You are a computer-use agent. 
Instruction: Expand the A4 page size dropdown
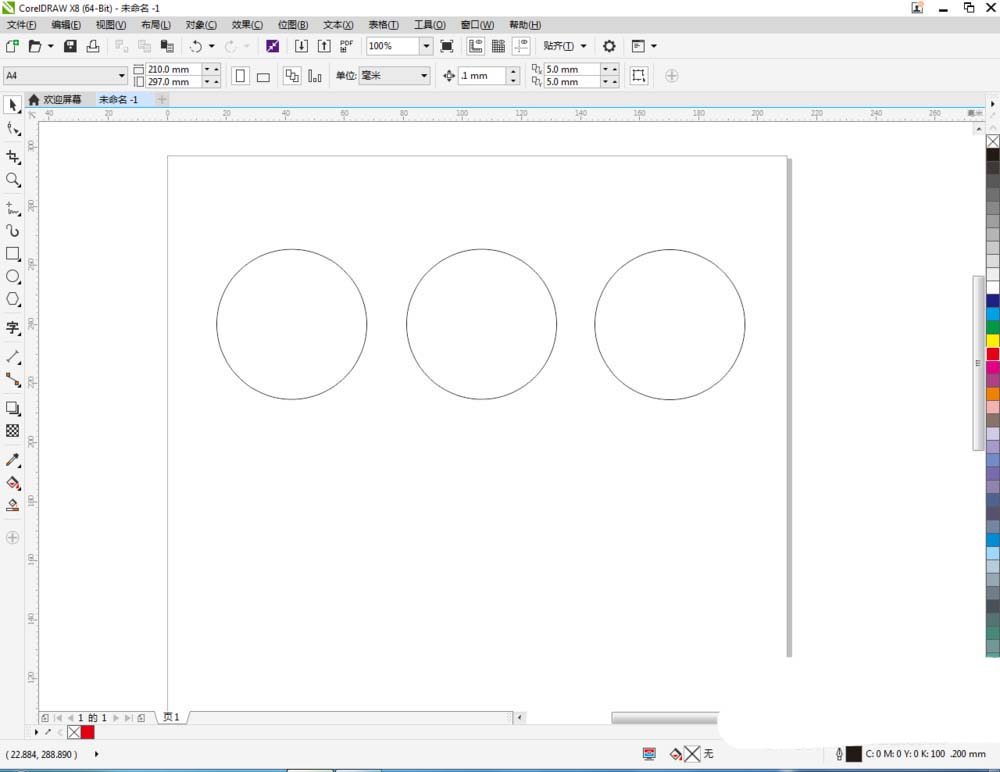point(122,76)
